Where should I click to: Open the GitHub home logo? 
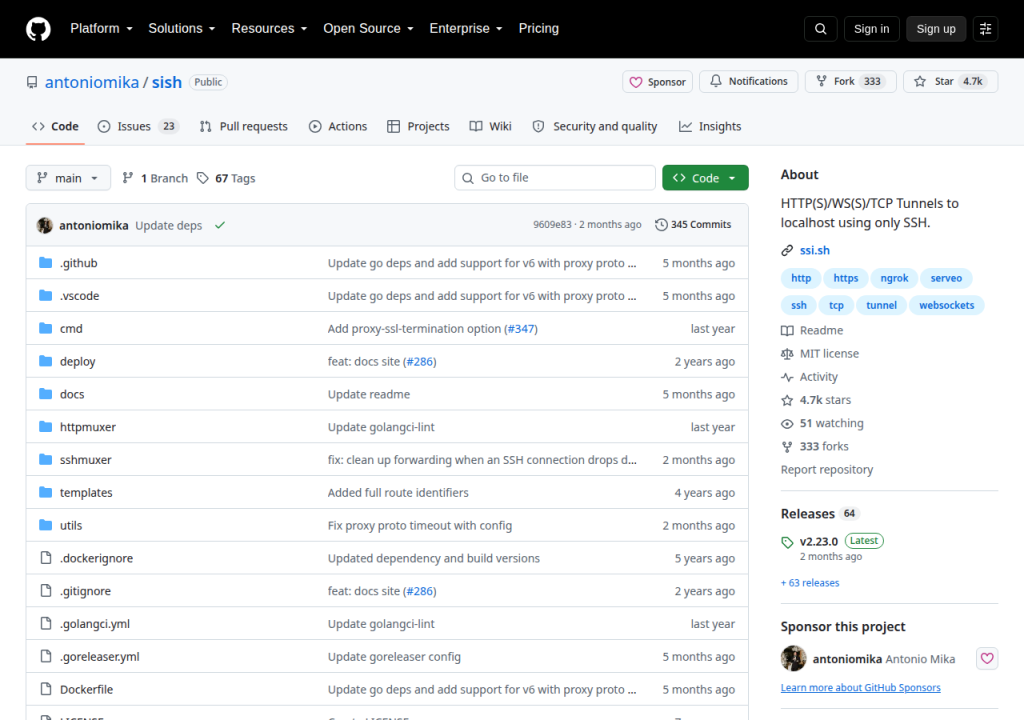[38, 29]
